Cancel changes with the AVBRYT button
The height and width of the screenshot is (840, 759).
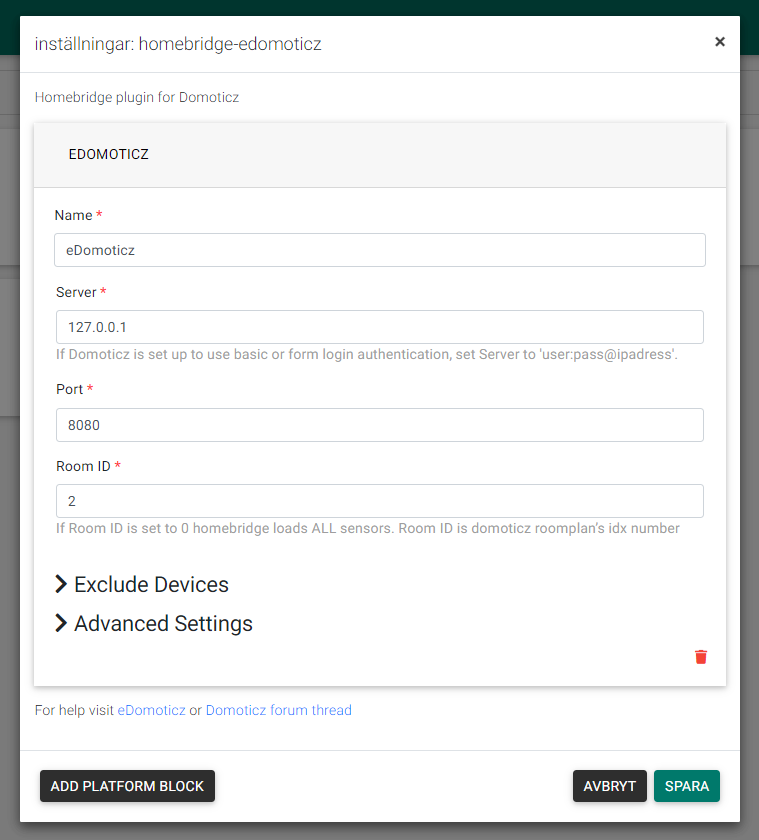point(610,786)
